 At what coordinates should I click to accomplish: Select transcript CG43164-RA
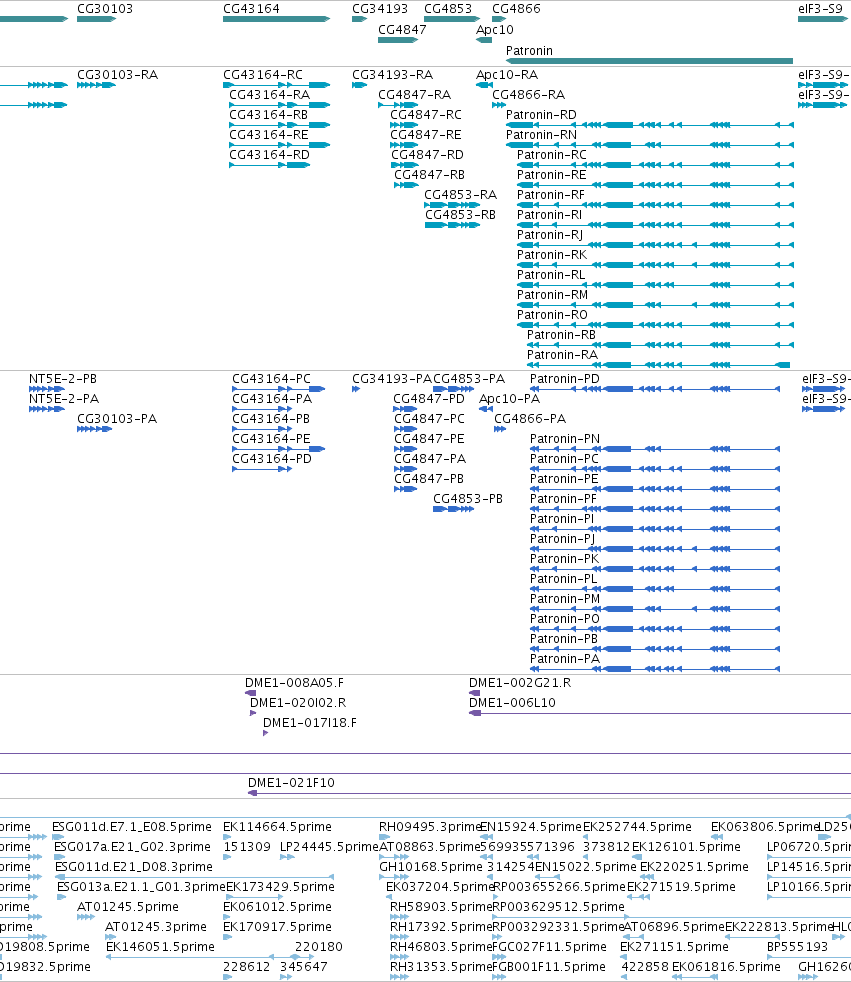pyautogui.click(x=279, y=105)
